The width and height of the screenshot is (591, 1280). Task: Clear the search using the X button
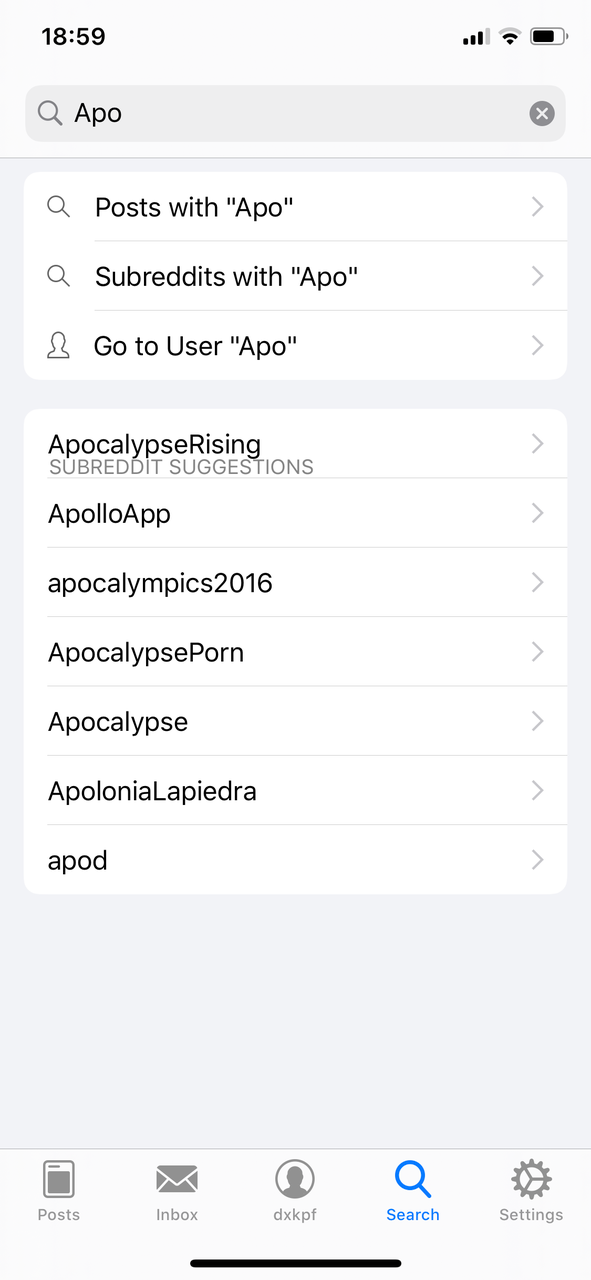(541, 113)
